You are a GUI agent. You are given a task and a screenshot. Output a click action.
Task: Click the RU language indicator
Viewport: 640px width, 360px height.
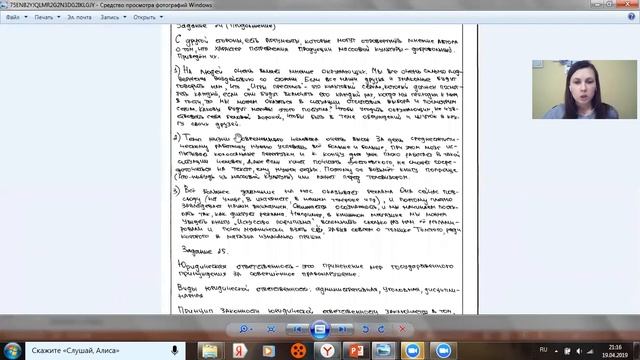[x=543, y=350]
